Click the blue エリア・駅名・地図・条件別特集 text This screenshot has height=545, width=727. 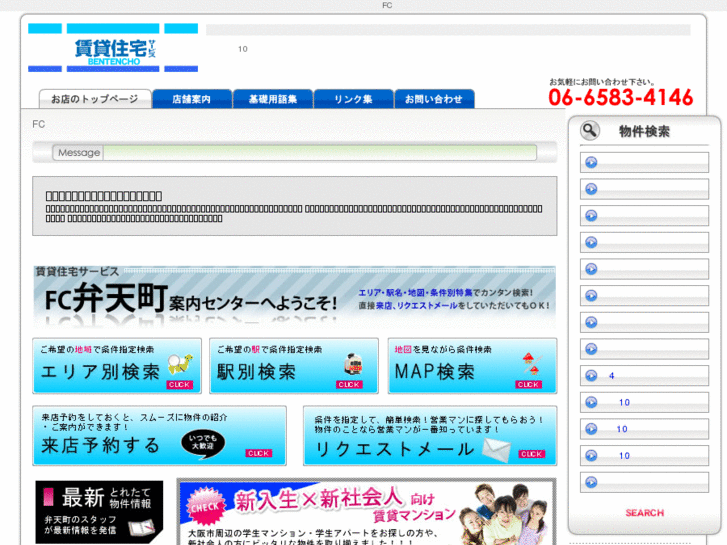coord(415,293)
